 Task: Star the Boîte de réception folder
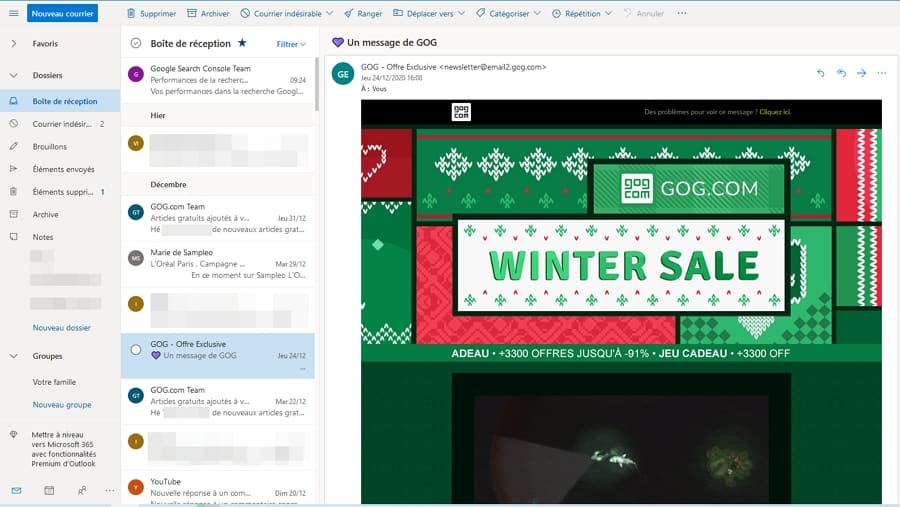click(241, 44)
